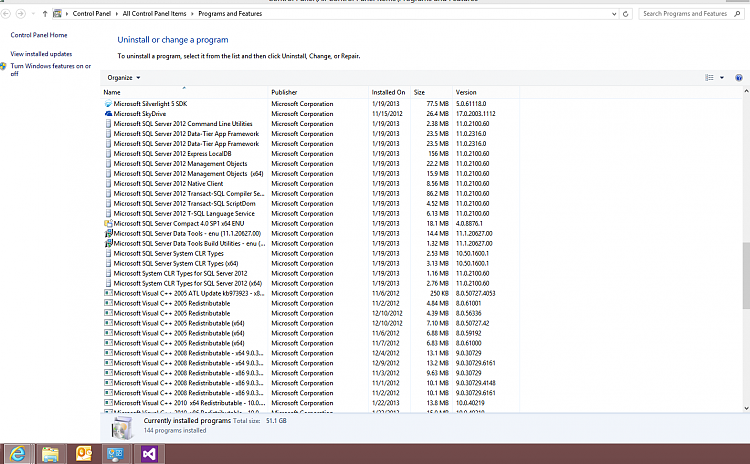750x464 pixels.
Task: Expand the arrow after Control Panel breadcrumb
Action: [116, 14]
